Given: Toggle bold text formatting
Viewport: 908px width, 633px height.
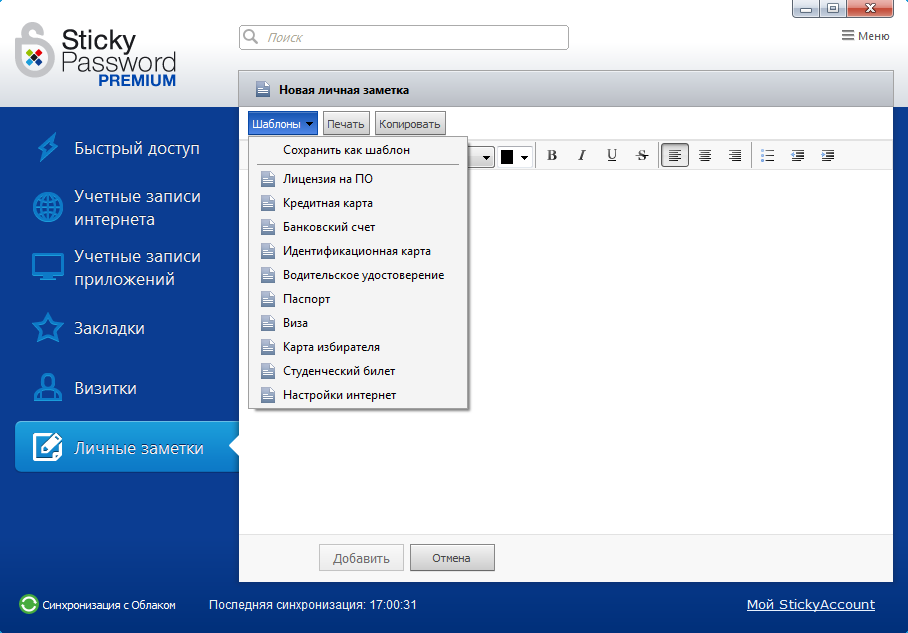Looking at the screenshot, I should [551, 155].
